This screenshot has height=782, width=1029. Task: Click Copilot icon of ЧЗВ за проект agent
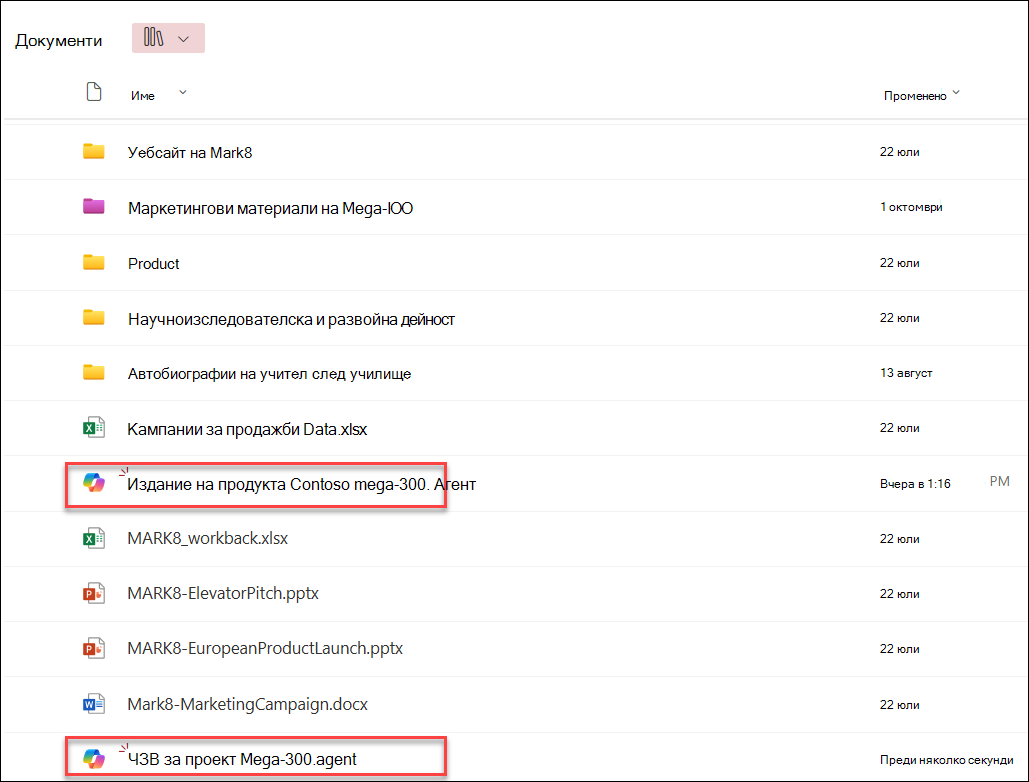click(x=94, y=759)
